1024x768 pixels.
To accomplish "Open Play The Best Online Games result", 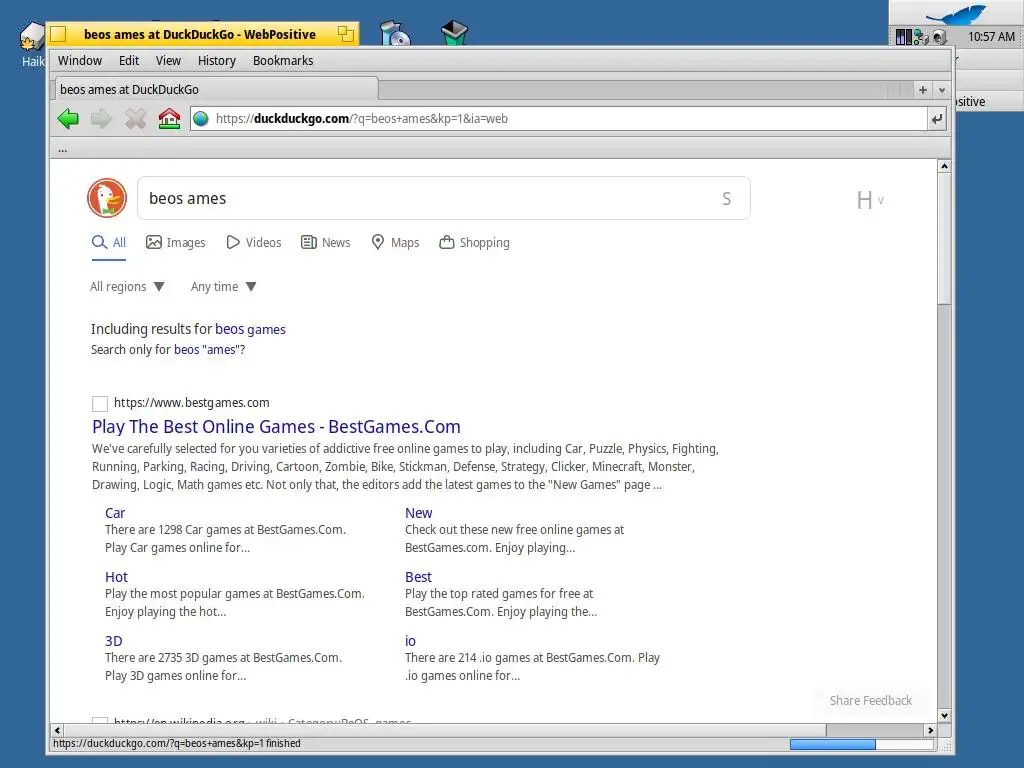I will point(276,427).
